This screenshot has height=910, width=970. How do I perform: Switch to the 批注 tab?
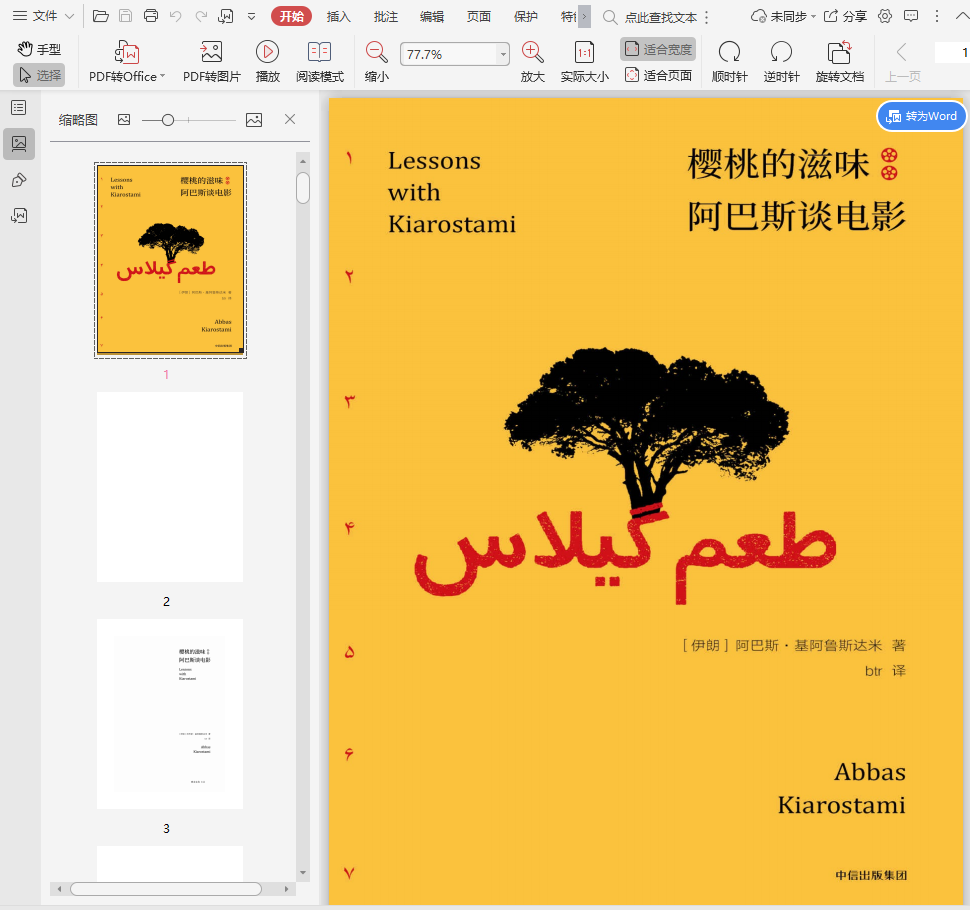pos(385,17)
